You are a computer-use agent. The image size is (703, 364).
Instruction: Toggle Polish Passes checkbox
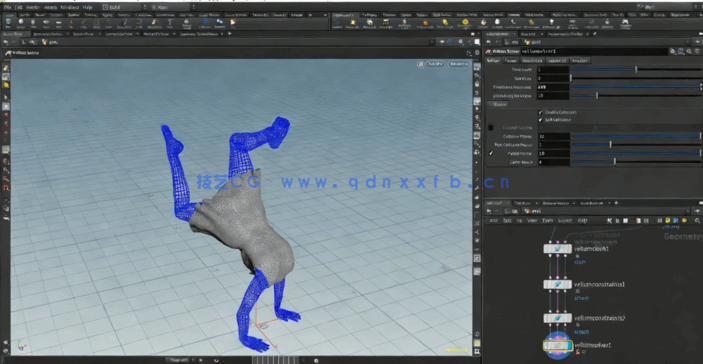pyautogui.click(x=491, y=153)
